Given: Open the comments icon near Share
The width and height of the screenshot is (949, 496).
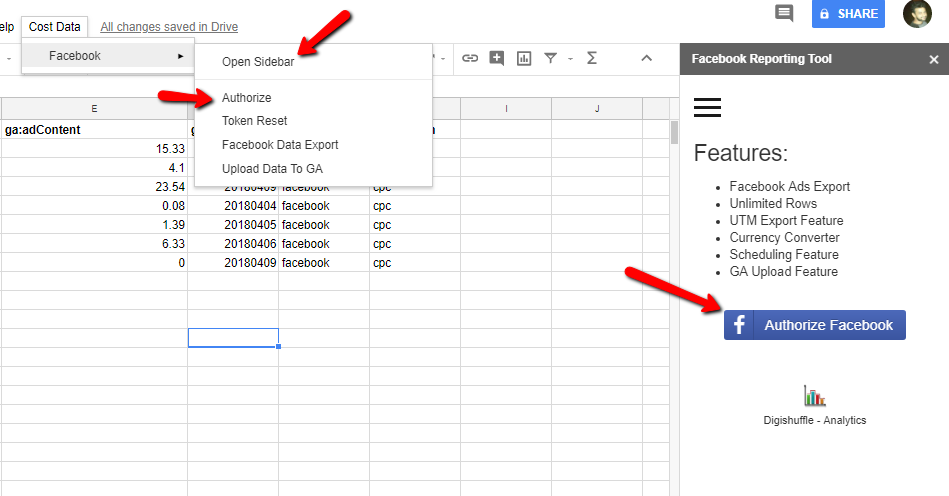Looking at the screenshot, I should [784, 13].
